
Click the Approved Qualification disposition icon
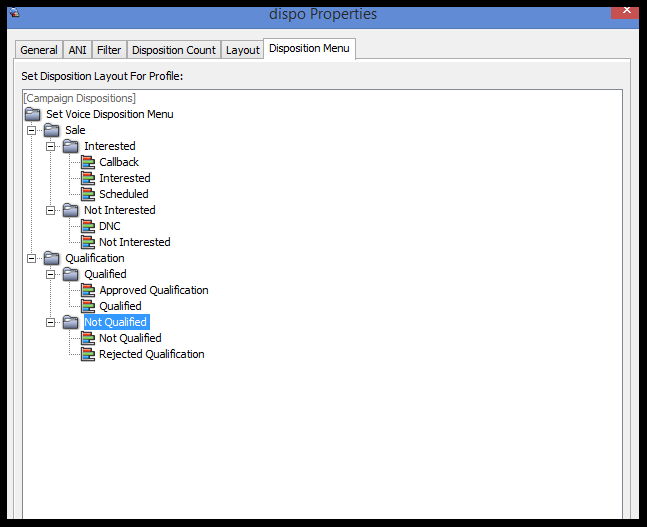88,291
